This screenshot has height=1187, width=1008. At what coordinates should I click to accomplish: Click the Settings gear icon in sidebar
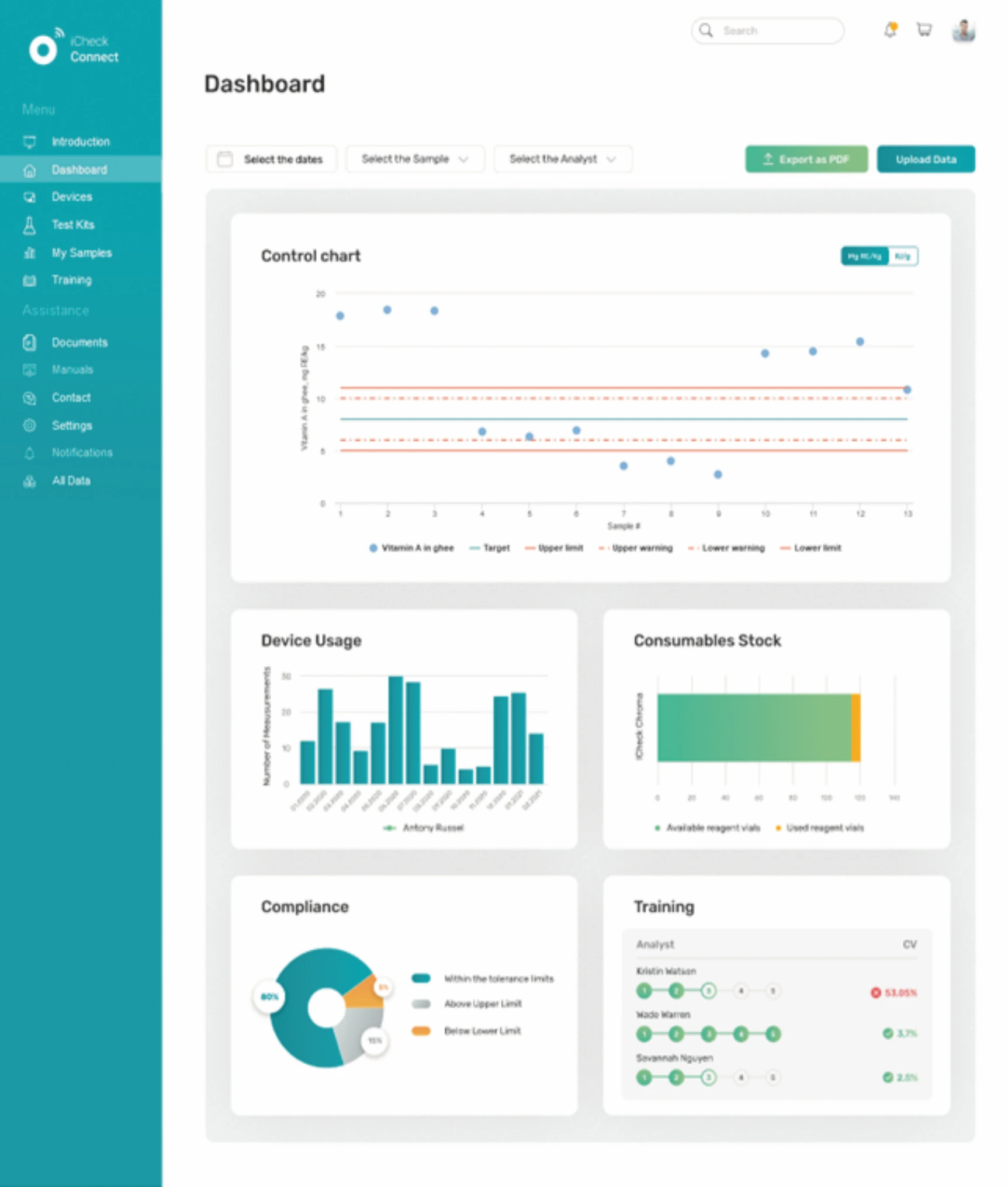point(29,425)
